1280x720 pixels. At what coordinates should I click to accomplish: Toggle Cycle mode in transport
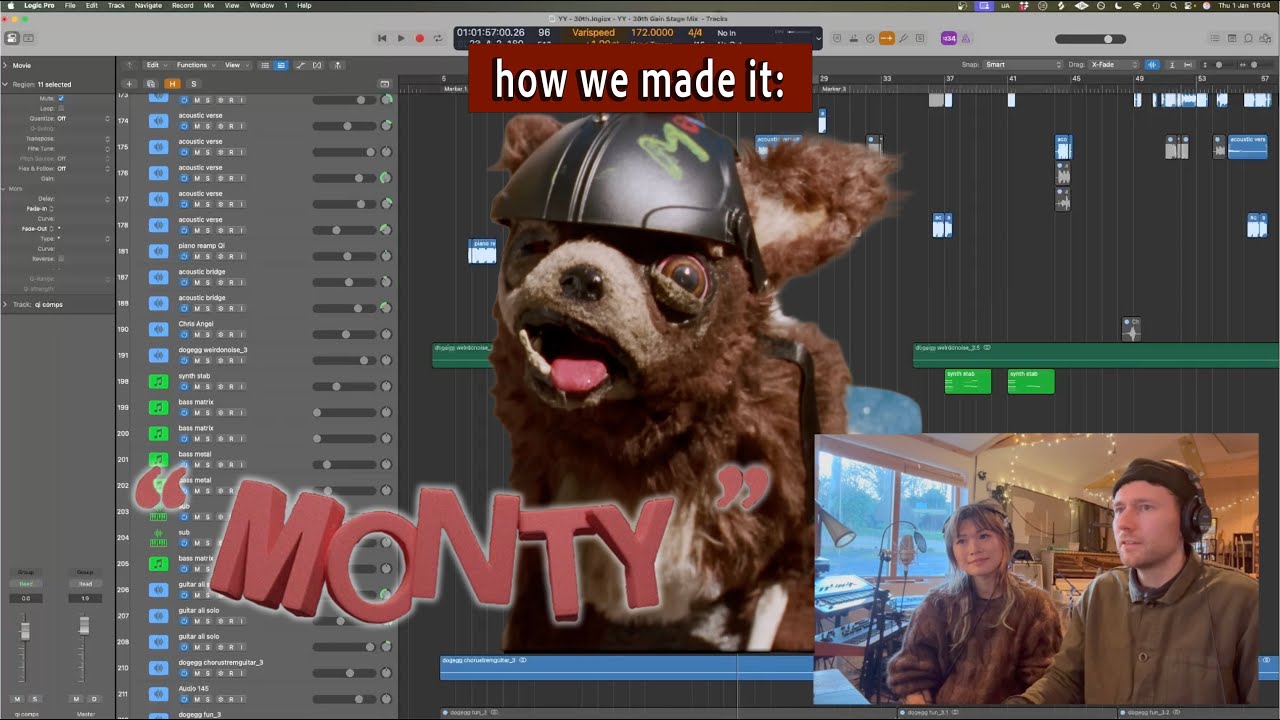click(x=437, y=38)
